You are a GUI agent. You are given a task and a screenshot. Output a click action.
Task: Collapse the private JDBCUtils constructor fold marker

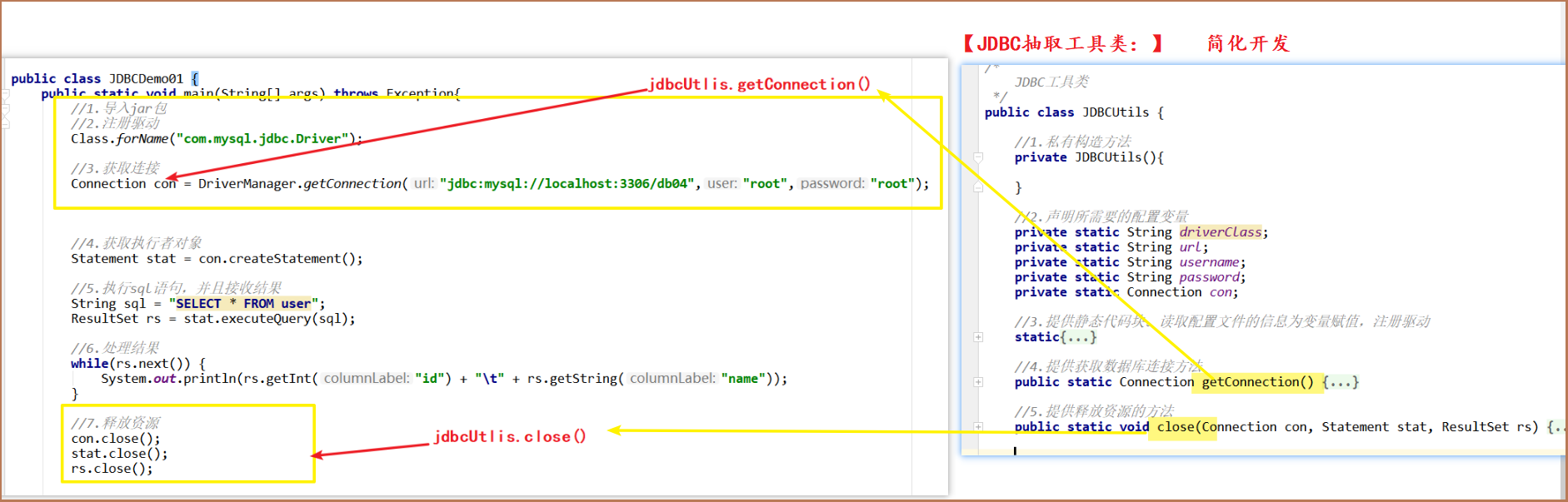(978, 157)
